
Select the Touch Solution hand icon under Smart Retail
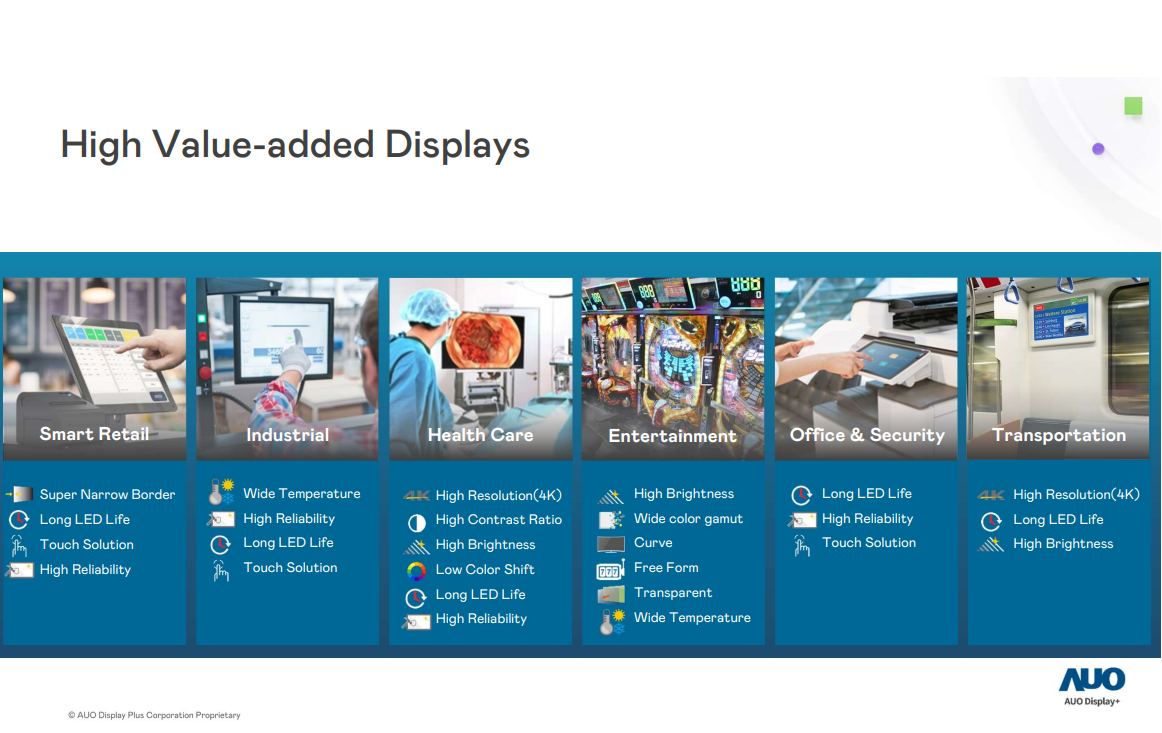[x=20, y=544]
